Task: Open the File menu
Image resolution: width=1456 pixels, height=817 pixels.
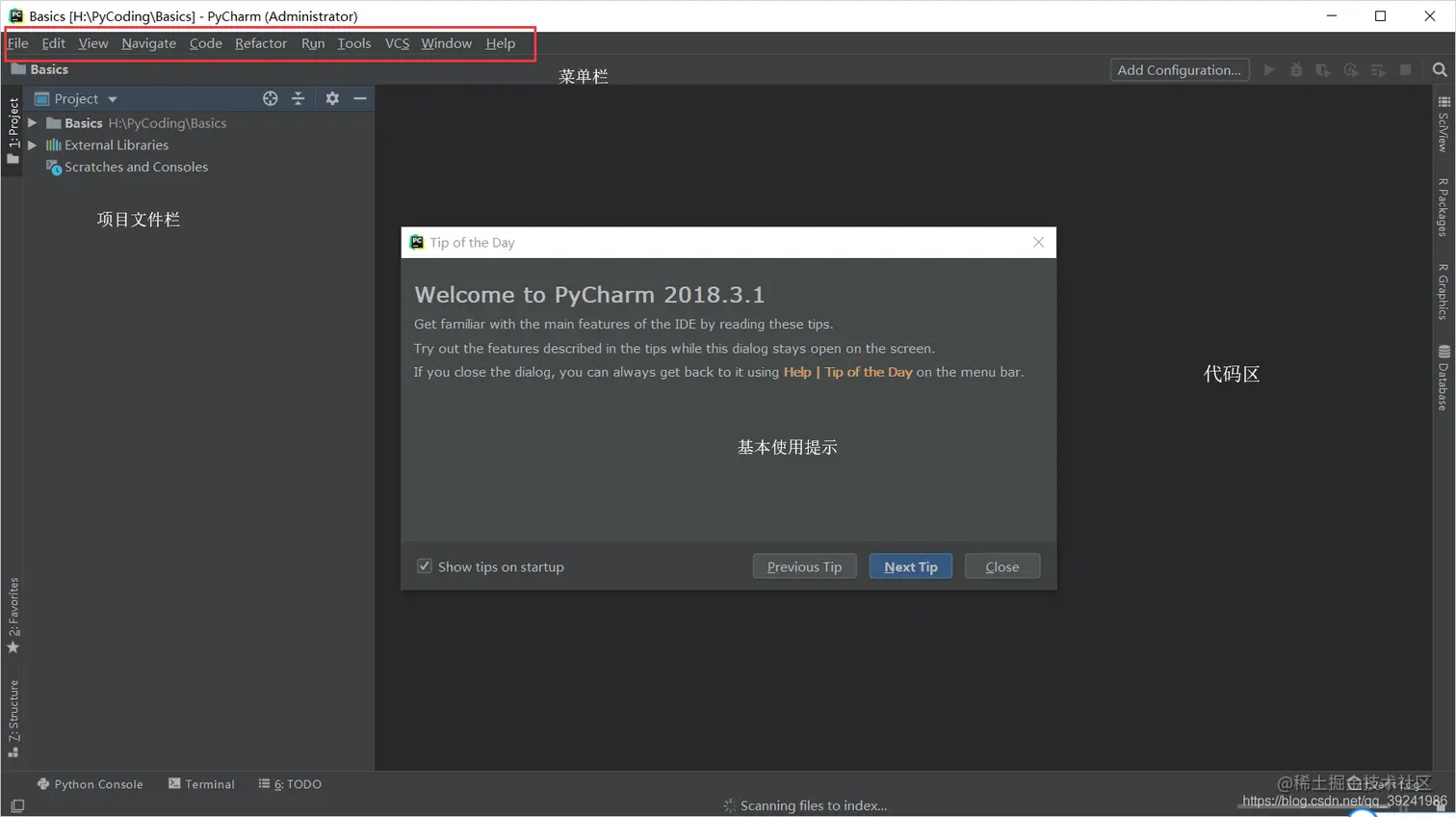Action: tap(17, 43)
